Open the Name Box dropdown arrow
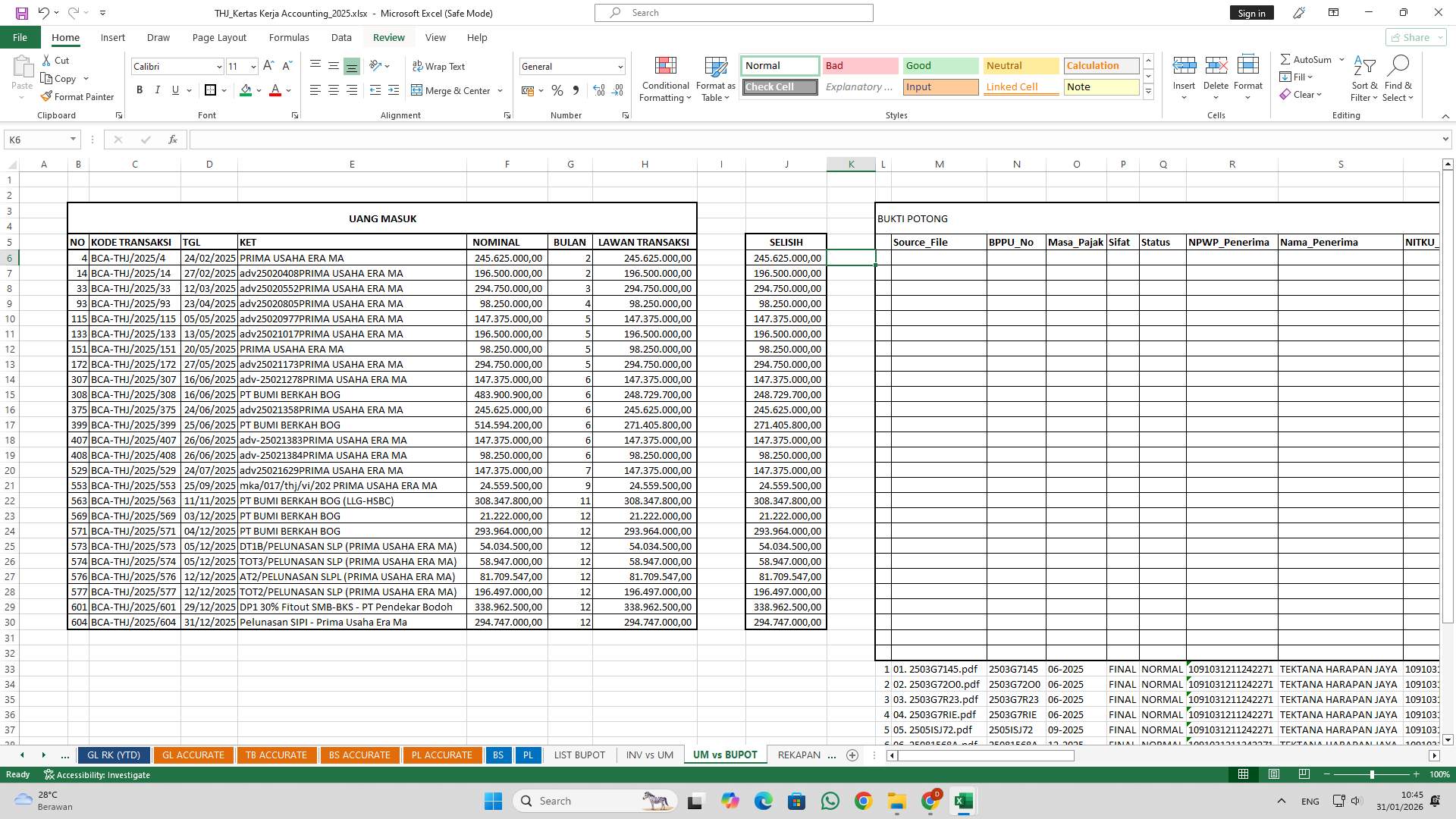 (73, 140)
